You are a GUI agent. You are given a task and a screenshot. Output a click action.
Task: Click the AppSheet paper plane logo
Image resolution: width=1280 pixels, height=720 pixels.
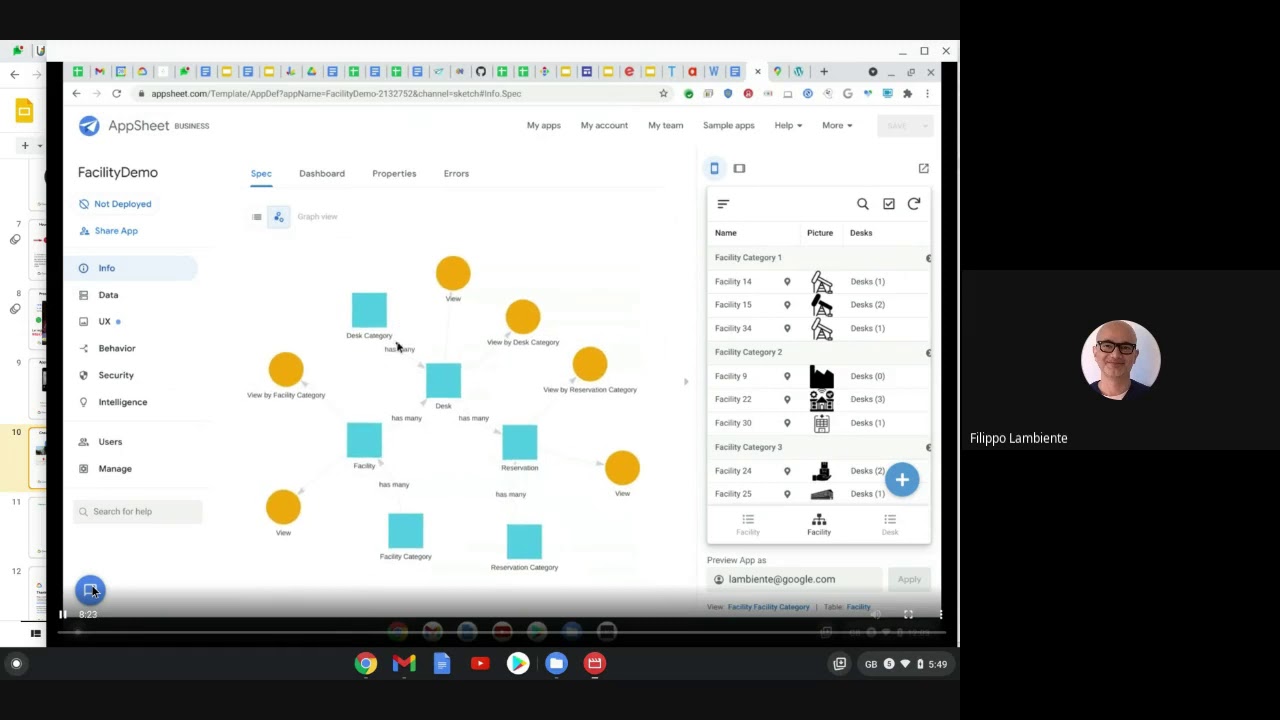click(x=89, y=126)
